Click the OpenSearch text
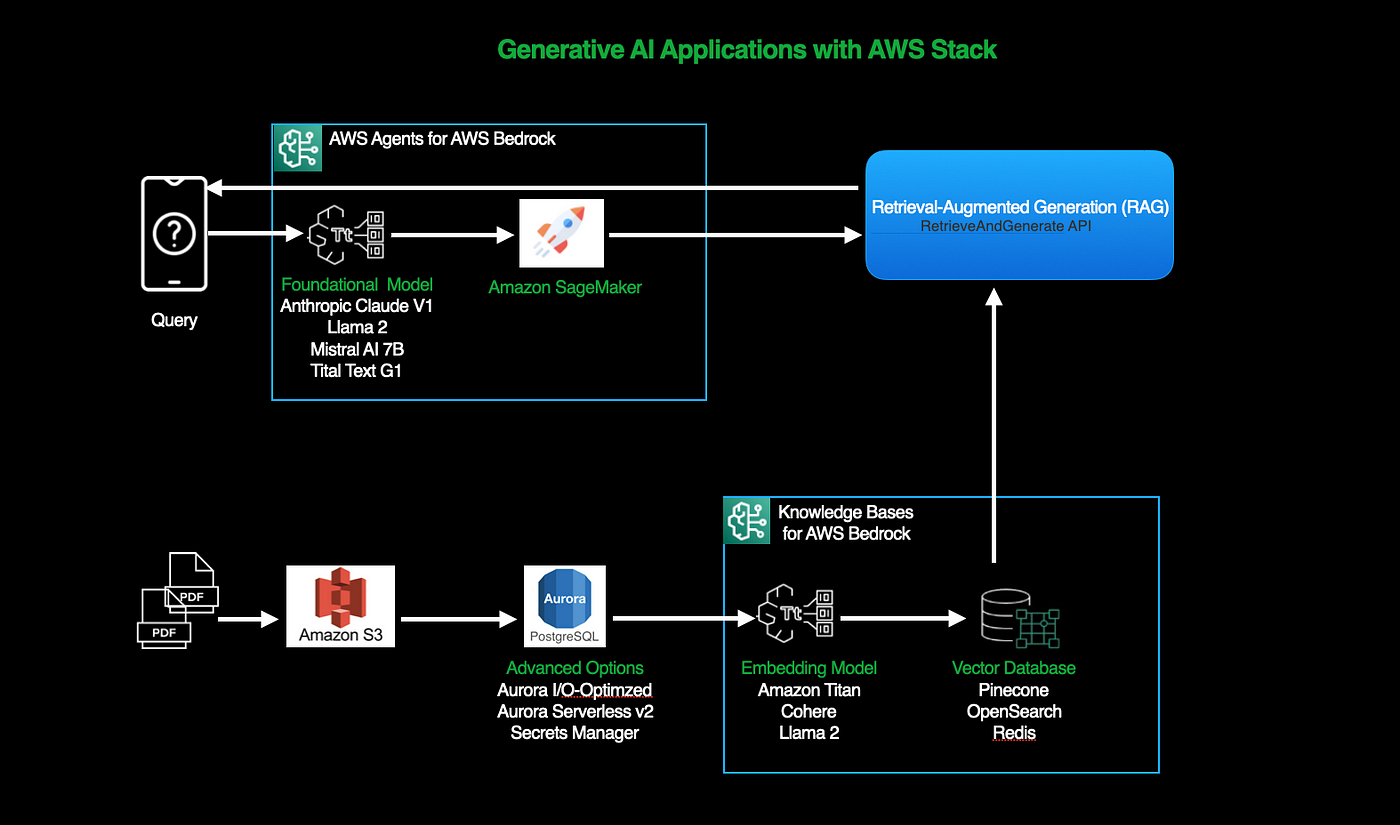 (1014, 711)
